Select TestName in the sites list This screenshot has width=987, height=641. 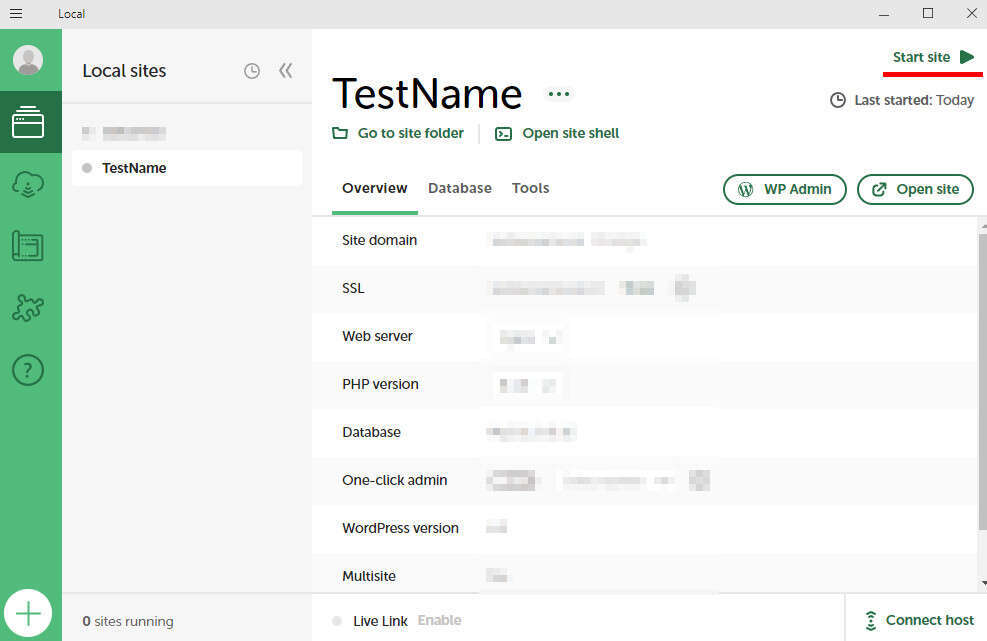(187, 168)
